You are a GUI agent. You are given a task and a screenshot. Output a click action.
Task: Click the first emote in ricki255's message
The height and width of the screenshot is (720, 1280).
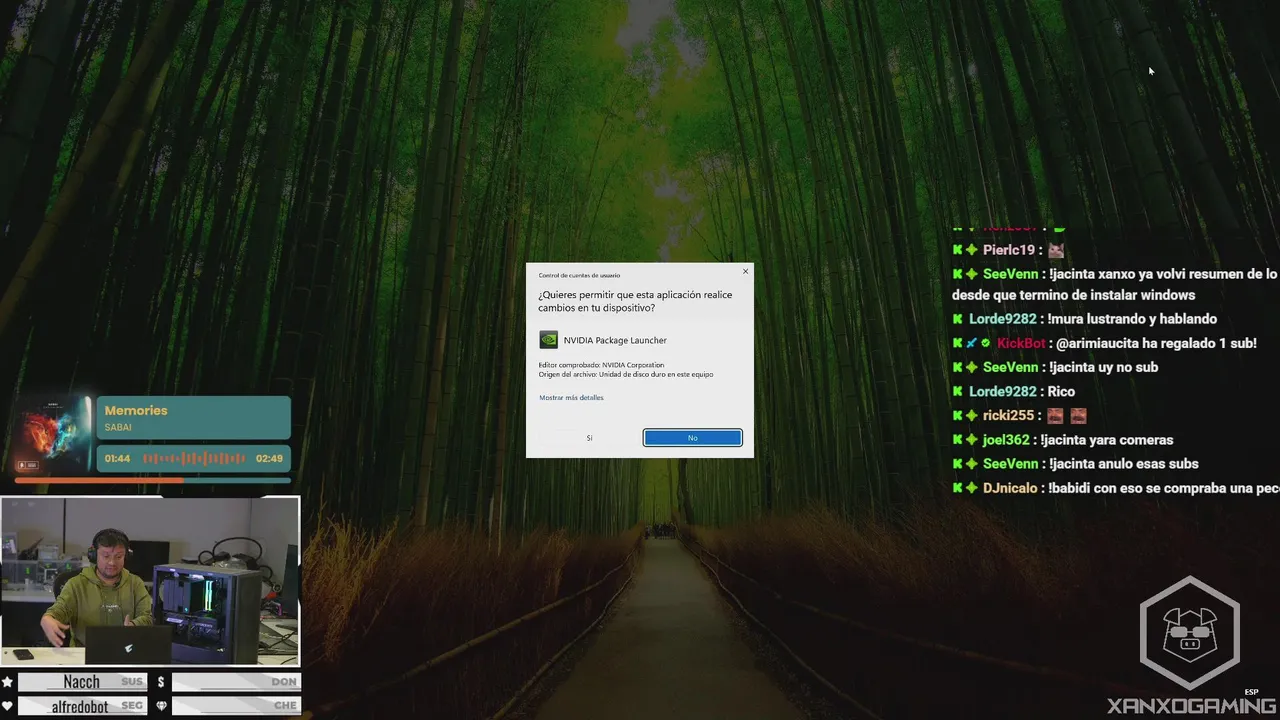pos(1055,415)
